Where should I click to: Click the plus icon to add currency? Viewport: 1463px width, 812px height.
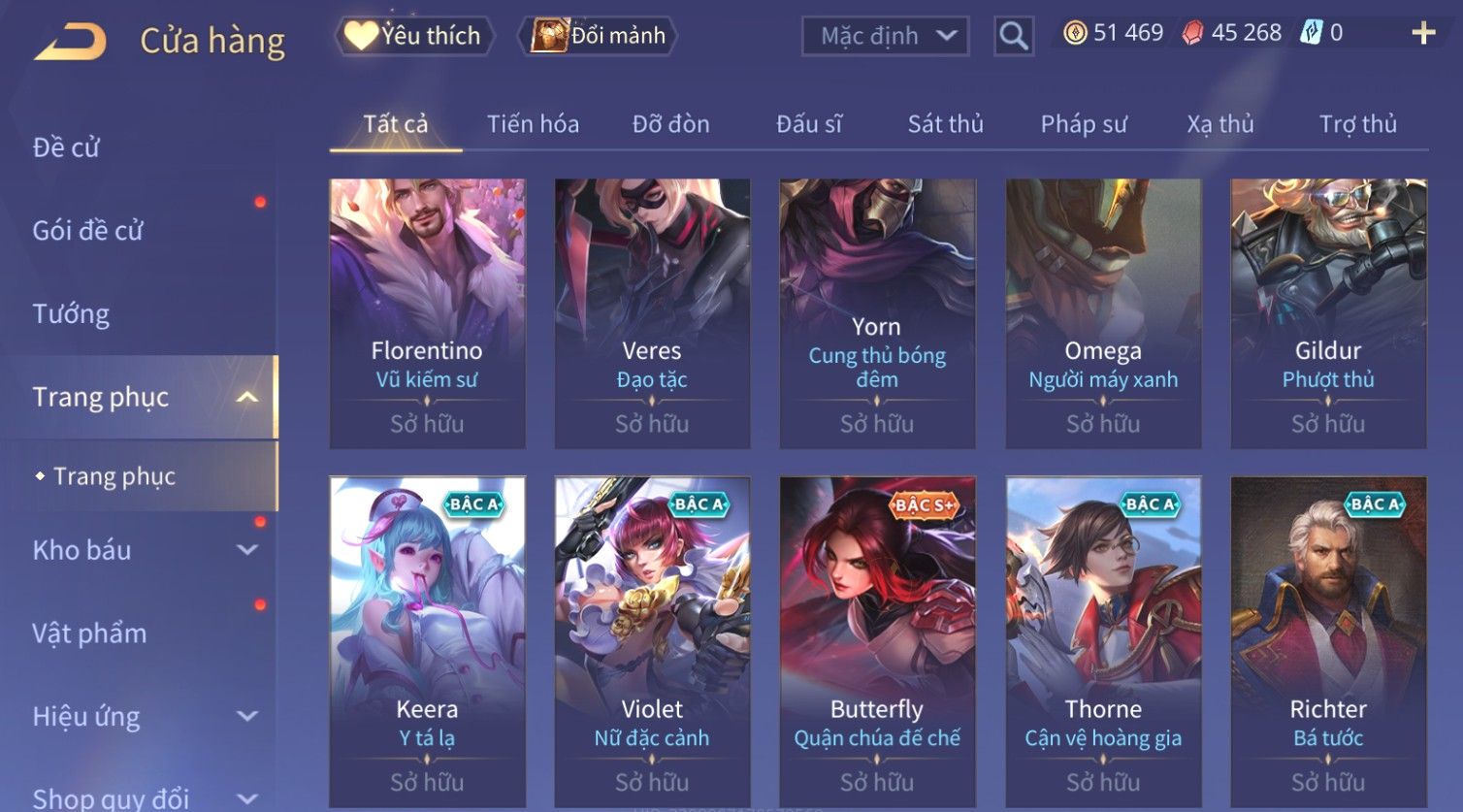1423,33
